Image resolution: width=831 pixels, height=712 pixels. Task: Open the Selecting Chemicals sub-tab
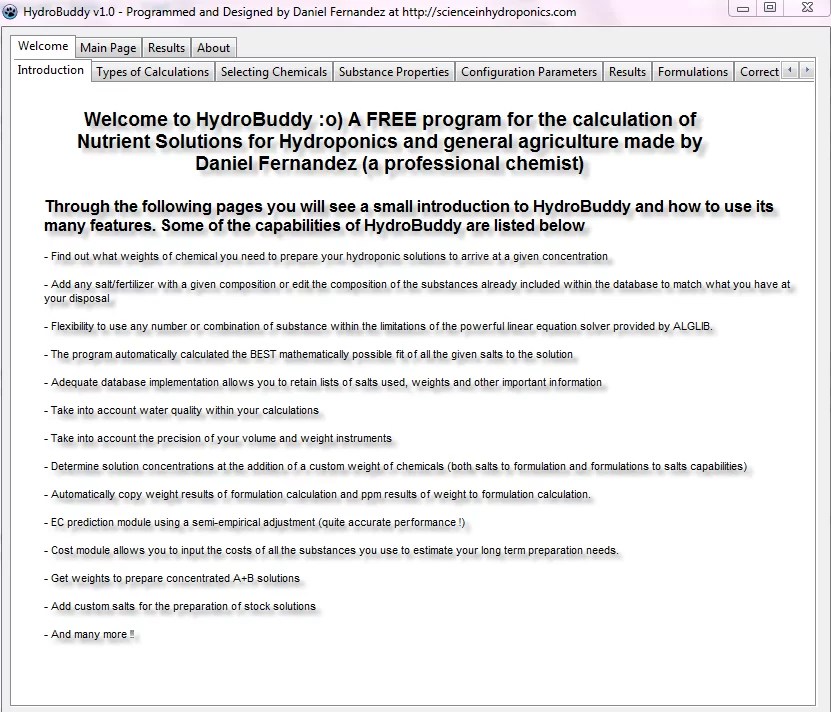(x=274, y=72)
